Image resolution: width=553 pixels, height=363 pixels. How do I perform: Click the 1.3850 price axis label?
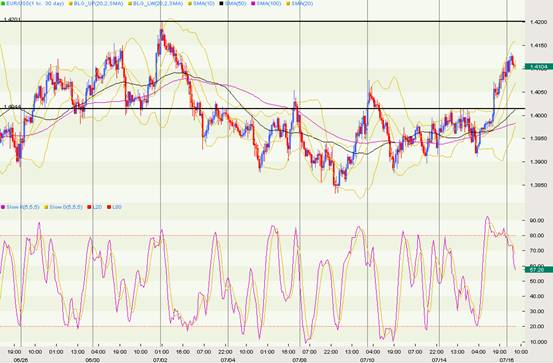[538, 185]
